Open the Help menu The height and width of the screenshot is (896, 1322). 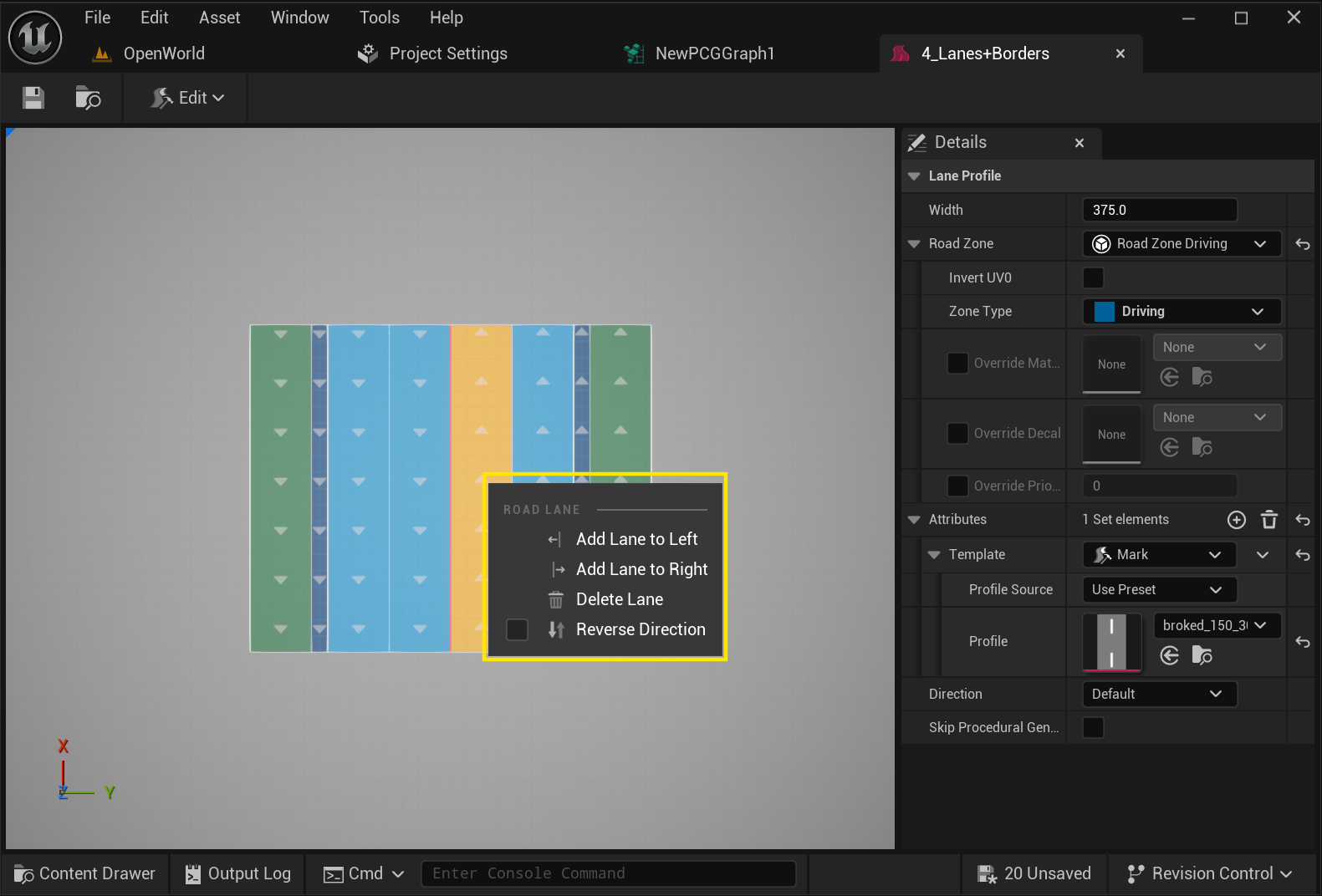446,18
